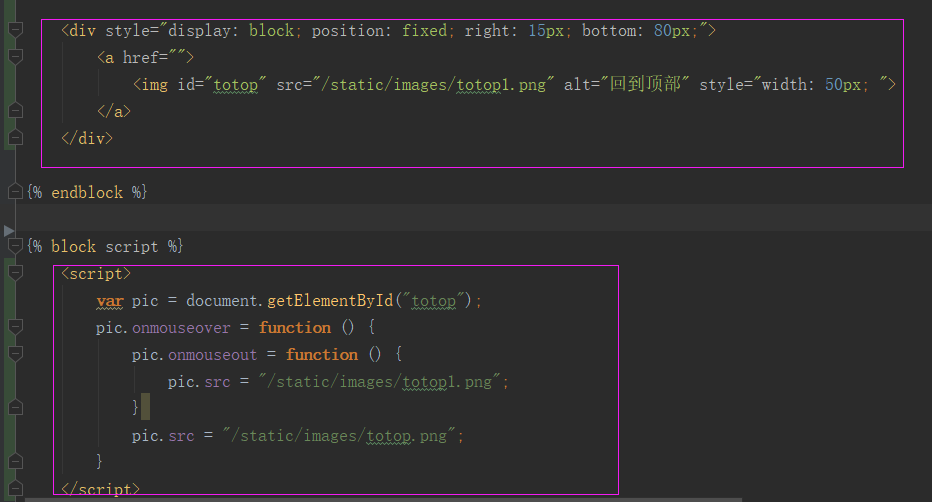Click the fold marker at onmouseover's closing brace

pos(14,461)
